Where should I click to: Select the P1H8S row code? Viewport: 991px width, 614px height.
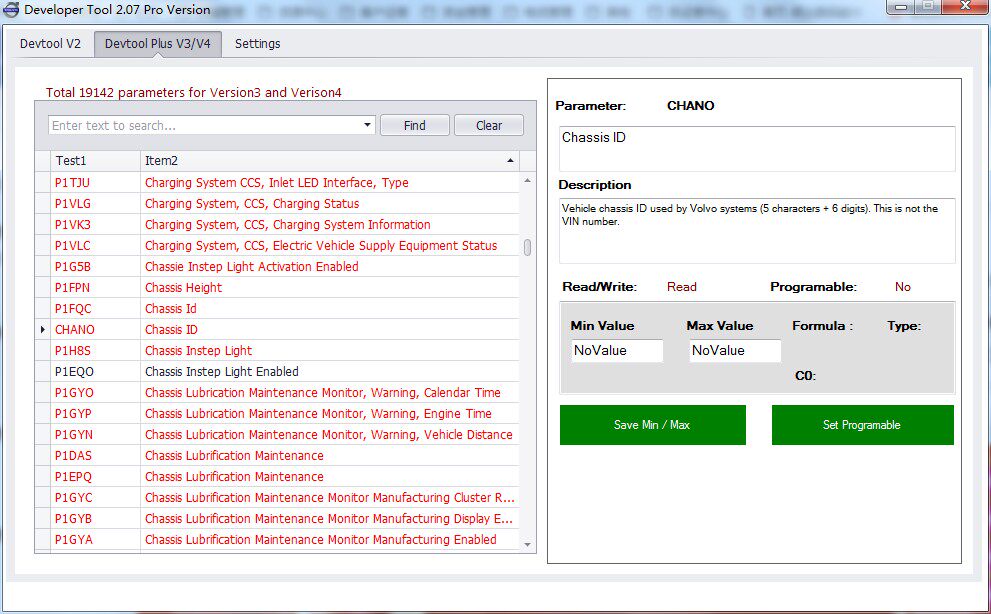coord(73,350)
